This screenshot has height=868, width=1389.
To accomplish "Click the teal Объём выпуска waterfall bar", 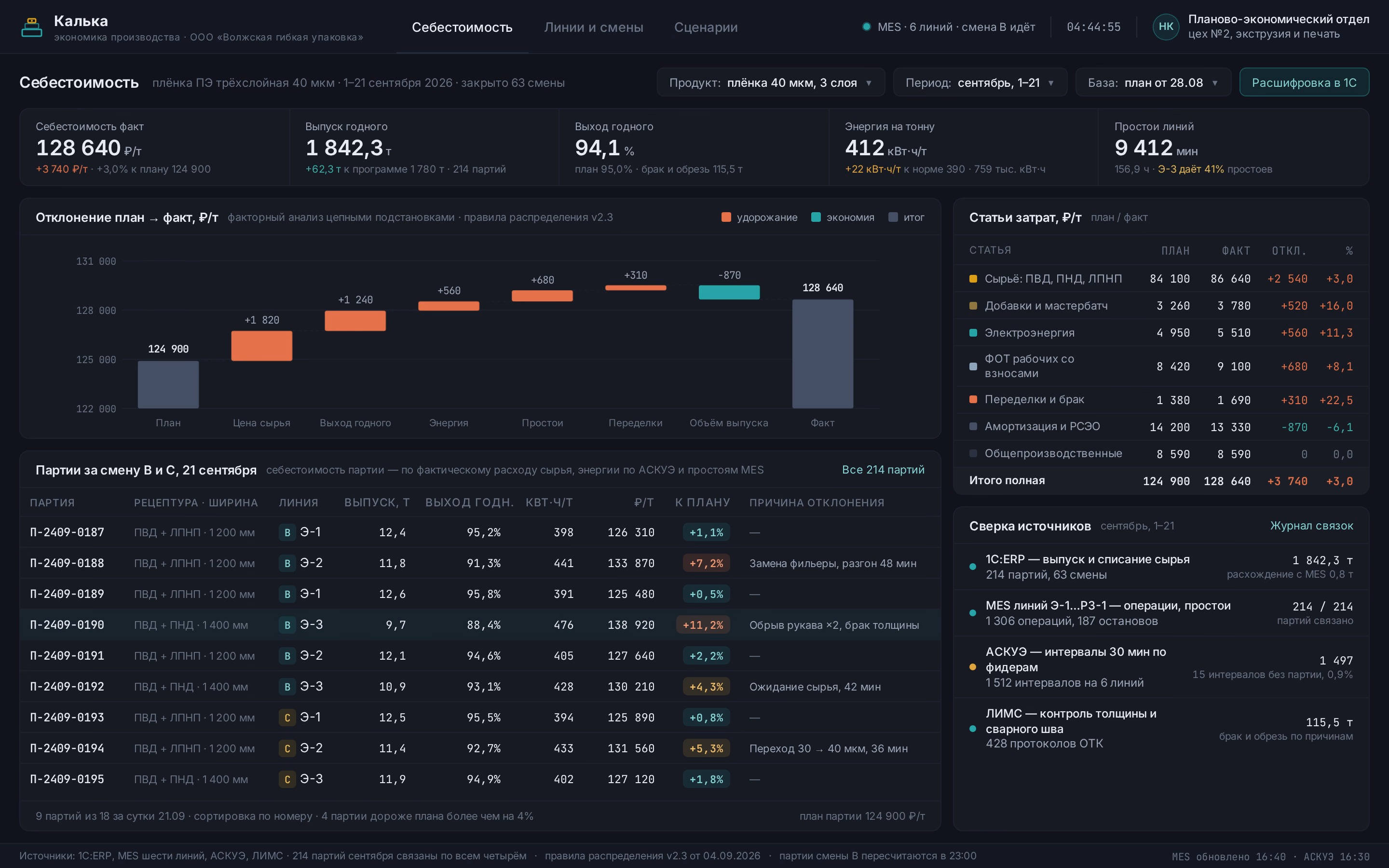I will [729, 292].
